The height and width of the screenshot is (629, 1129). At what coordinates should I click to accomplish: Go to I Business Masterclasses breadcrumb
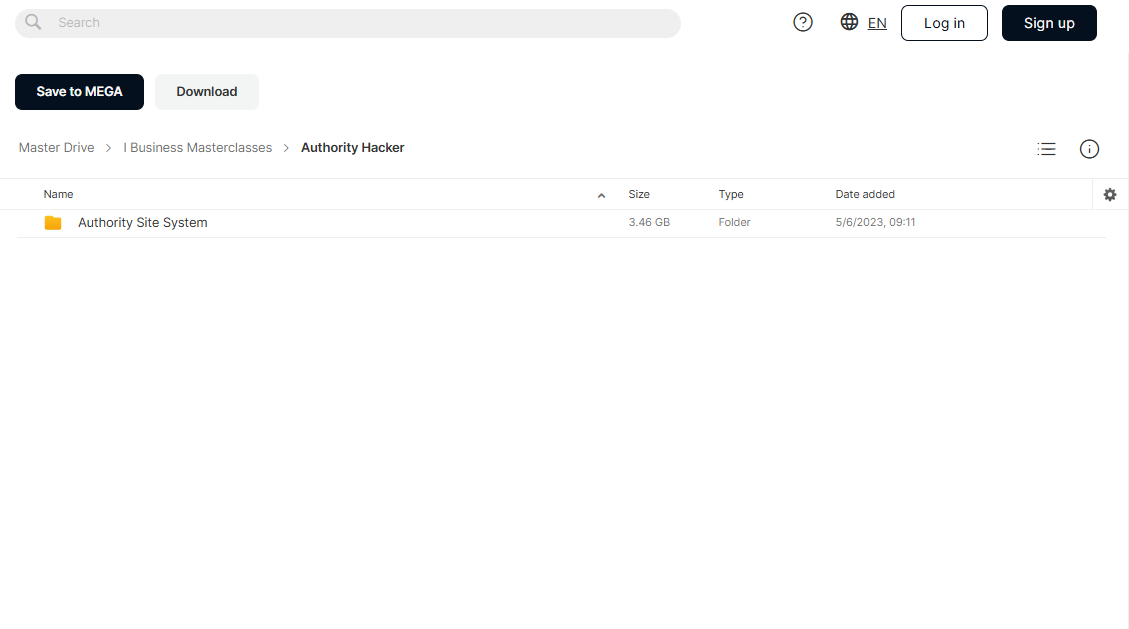tap(197, 148)
